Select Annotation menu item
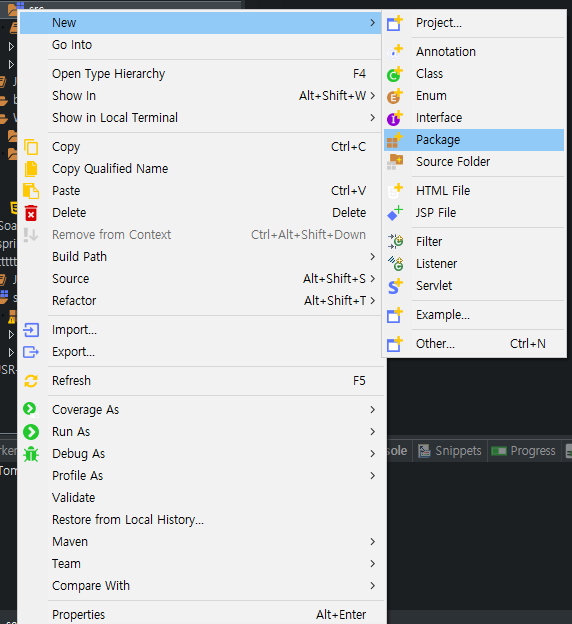This screenshot has height=624, width=572. pos(474,52)
